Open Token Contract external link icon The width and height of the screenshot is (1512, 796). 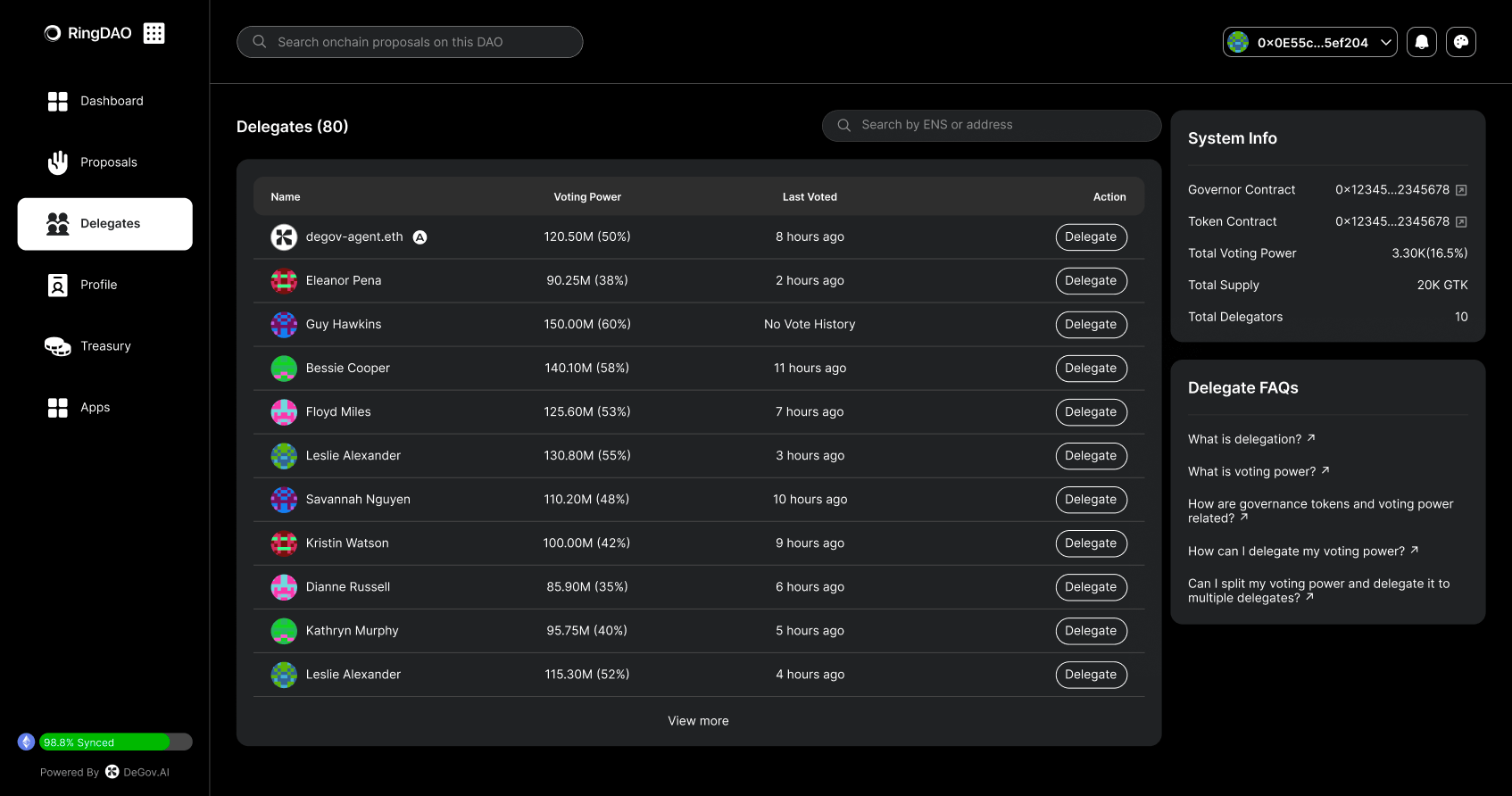pos(1461,222)
